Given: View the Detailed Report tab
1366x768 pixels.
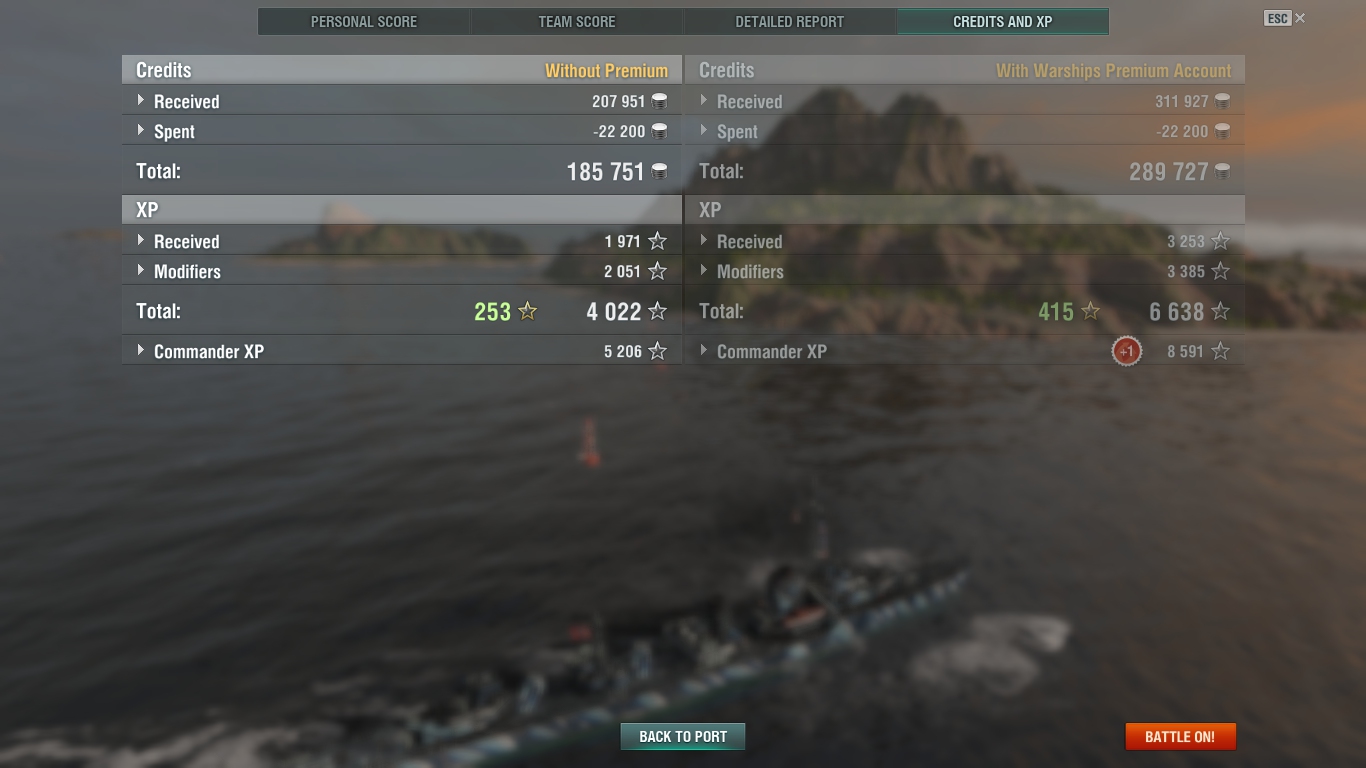Looking at the screenshot, I should (790, 21).
